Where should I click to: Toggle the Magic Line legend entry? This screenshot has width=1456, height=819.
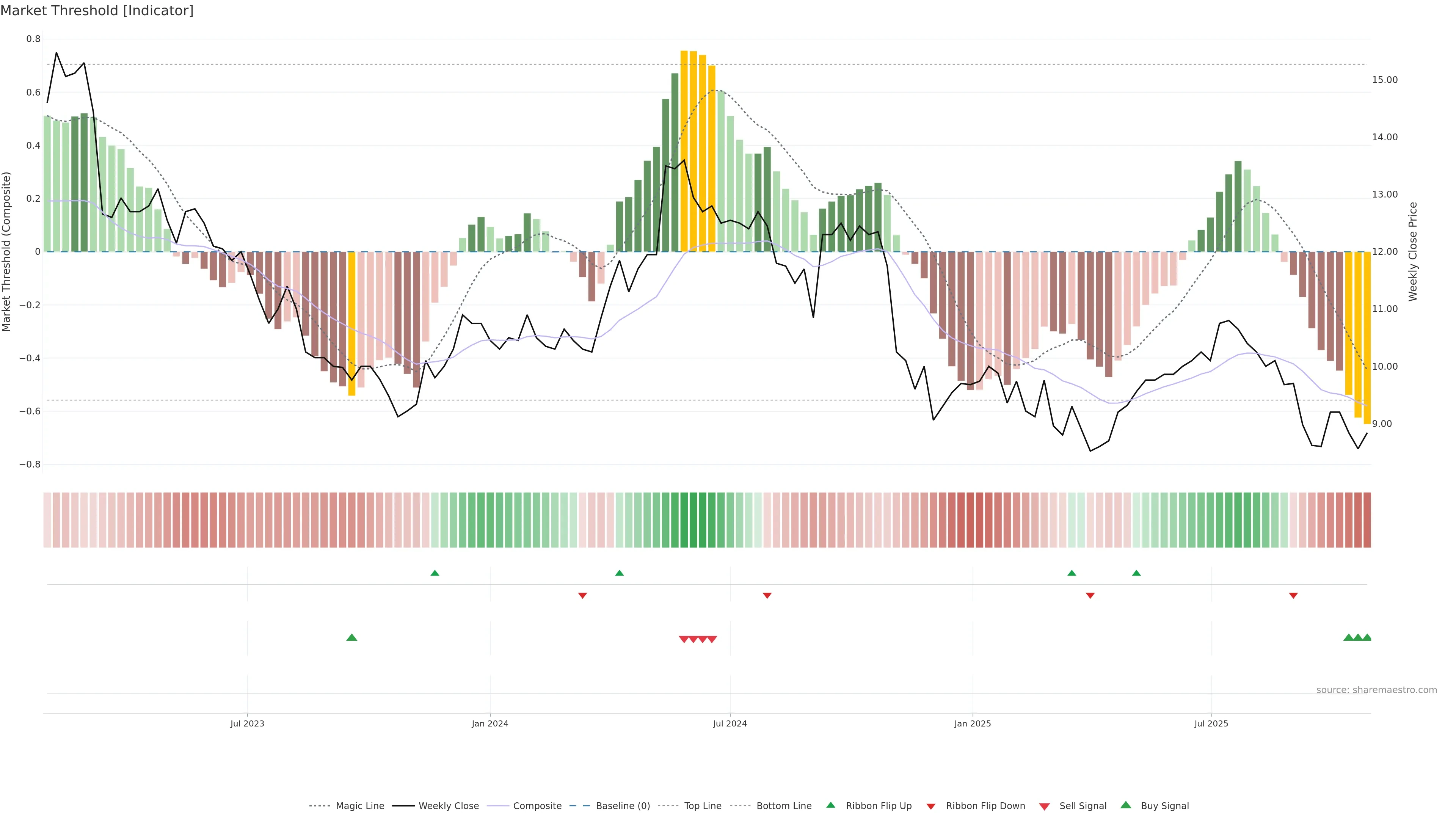[359, 806]
